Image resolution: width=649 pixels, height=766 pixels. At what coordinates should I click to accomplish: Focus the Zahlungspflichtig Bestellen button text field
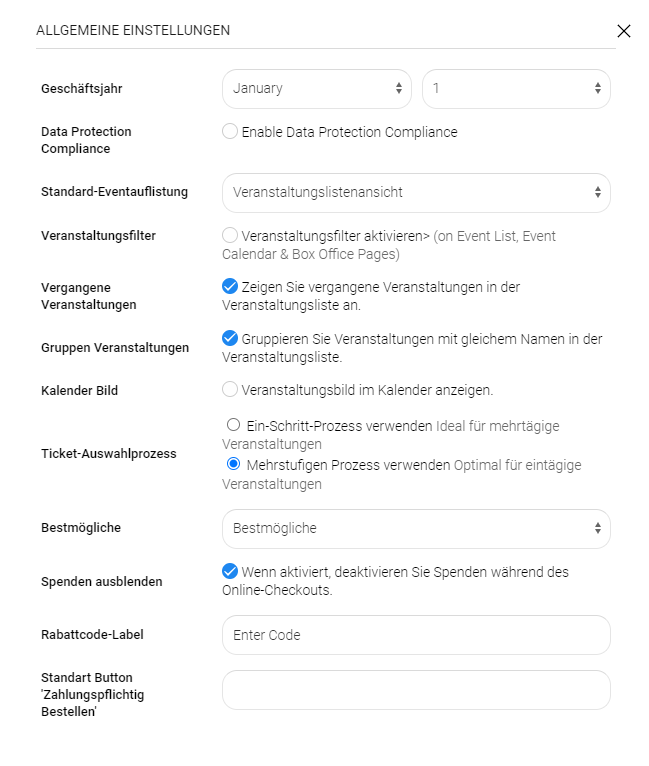click(x=415, y=690)
